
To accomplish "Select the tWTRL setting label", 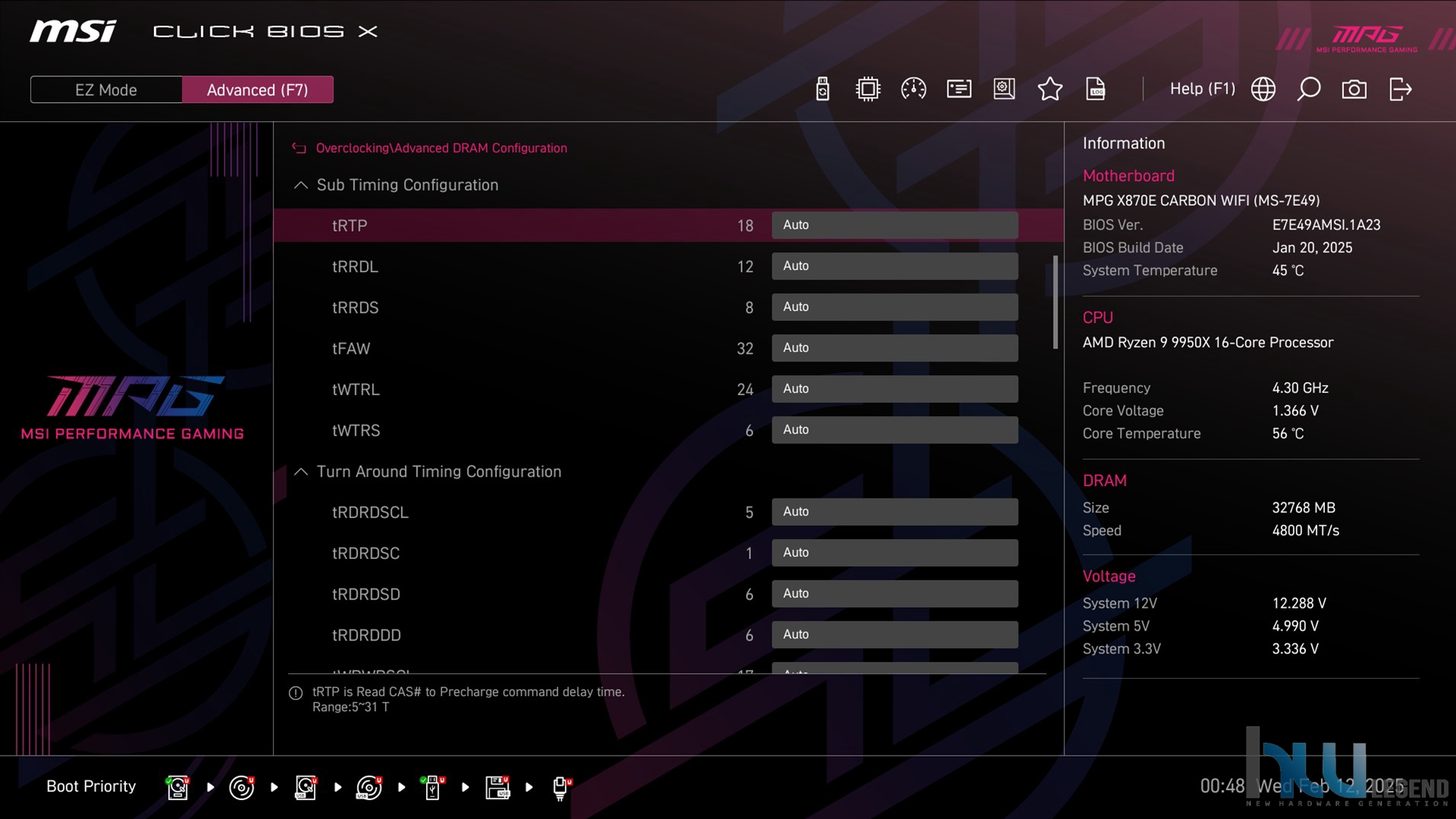I will (x=355, y=390).
